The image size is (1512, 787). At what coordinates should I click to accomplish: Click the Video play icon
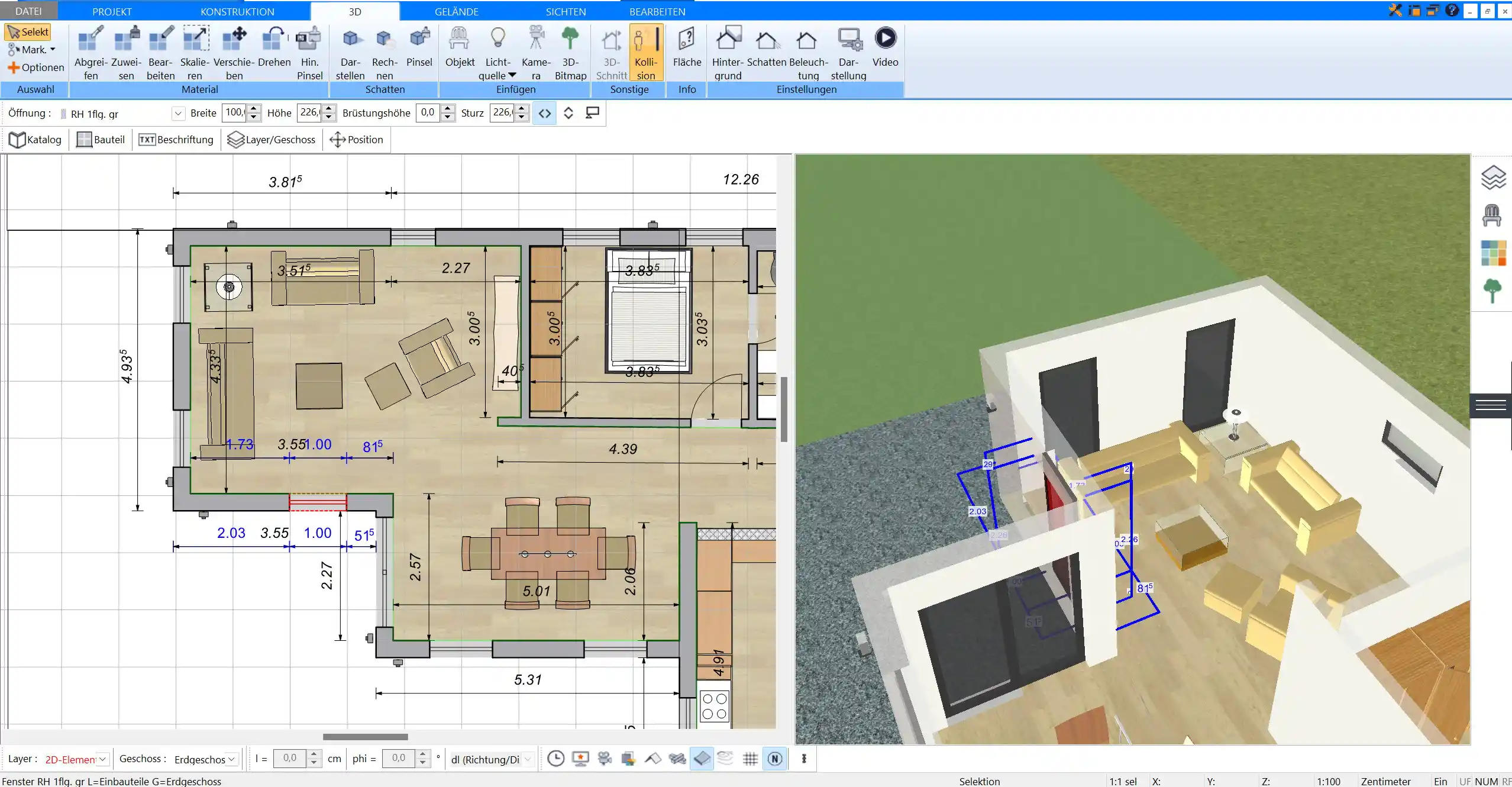click(885, 39)
